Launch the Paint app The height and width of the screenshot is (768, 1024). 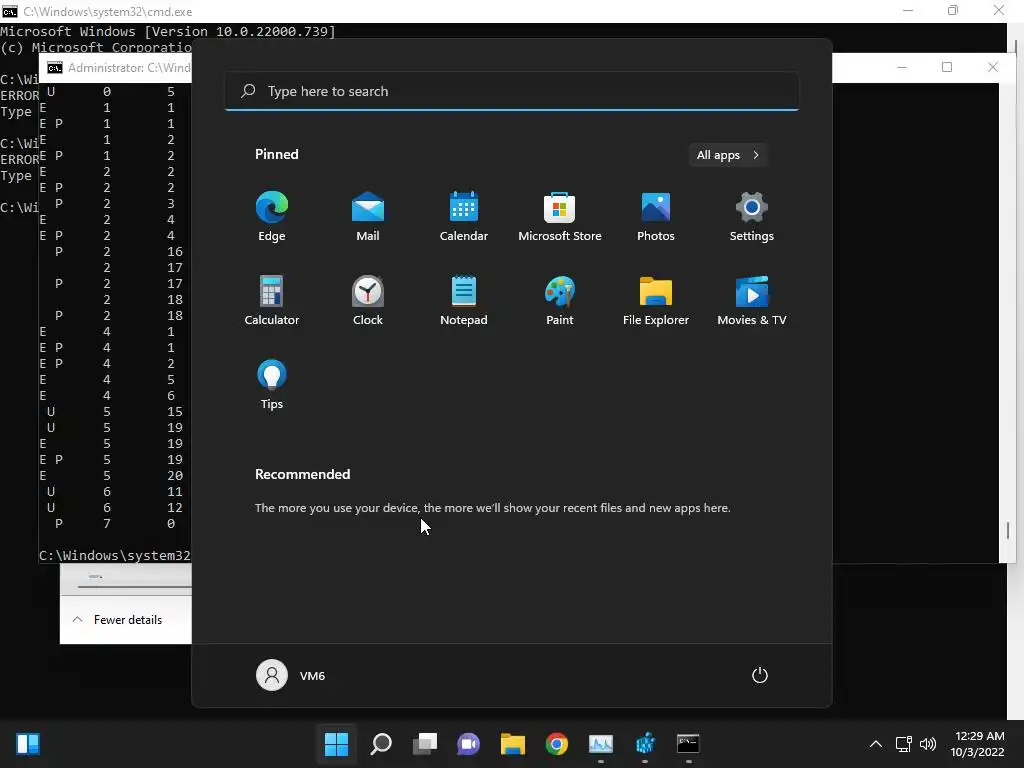click(560, 300)
